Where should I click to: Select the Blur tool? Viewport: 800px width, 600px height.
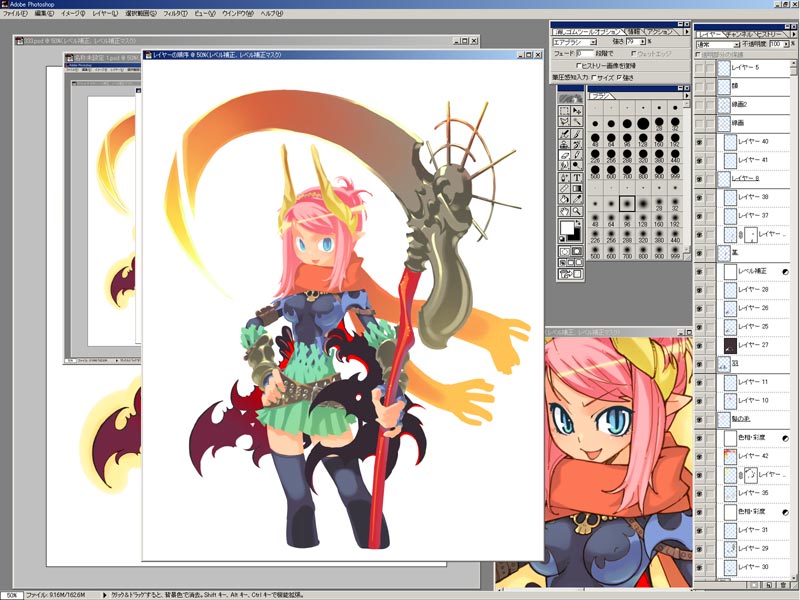[564, 166]
